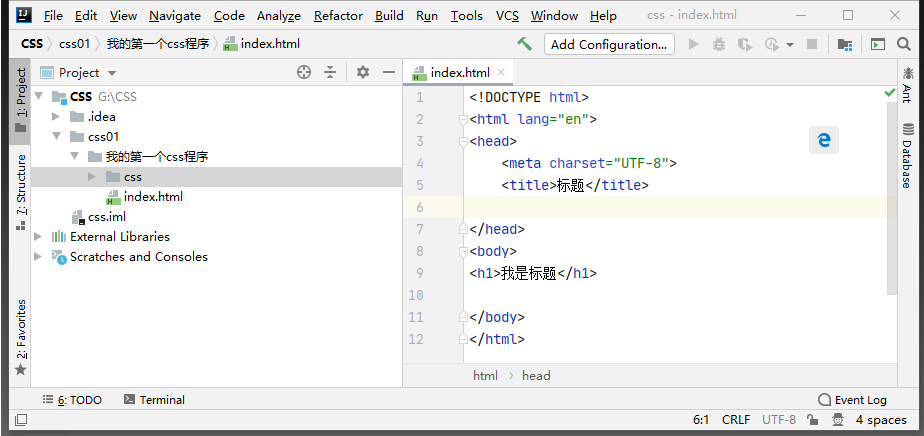
Task: Fold the head tag at line 3
Action: pyautogui.click(x=463, y=141)
